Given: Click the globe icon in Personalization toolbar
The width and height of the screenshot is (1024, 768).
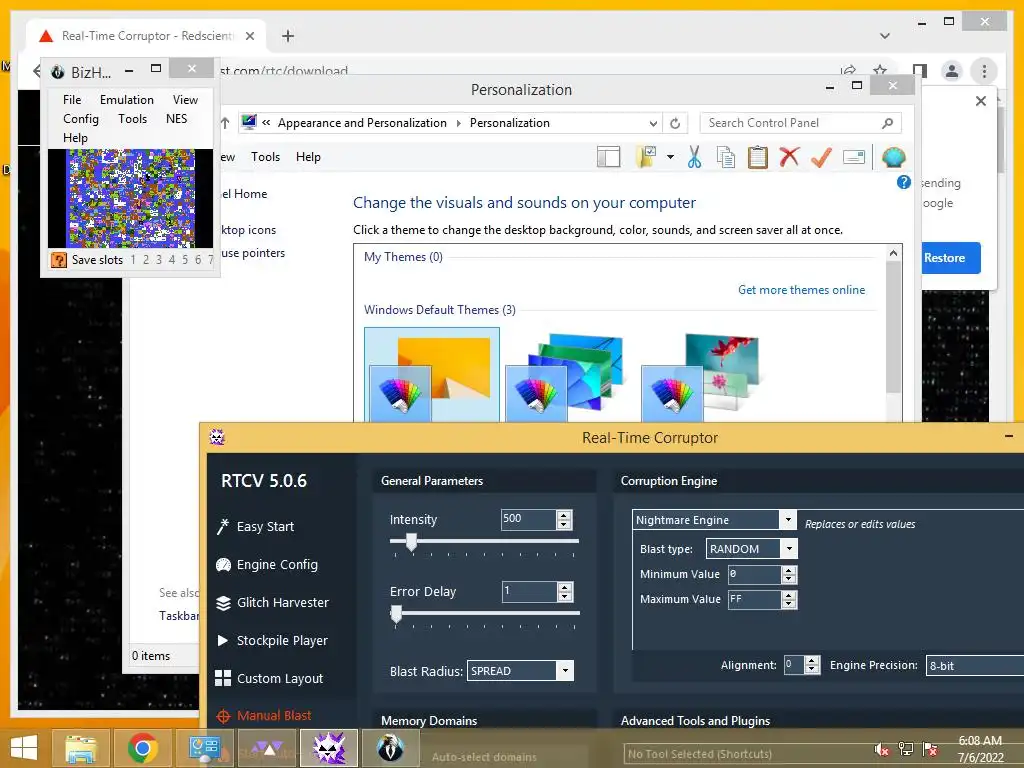Looking at the screenshot, I should tap(893, 157).
